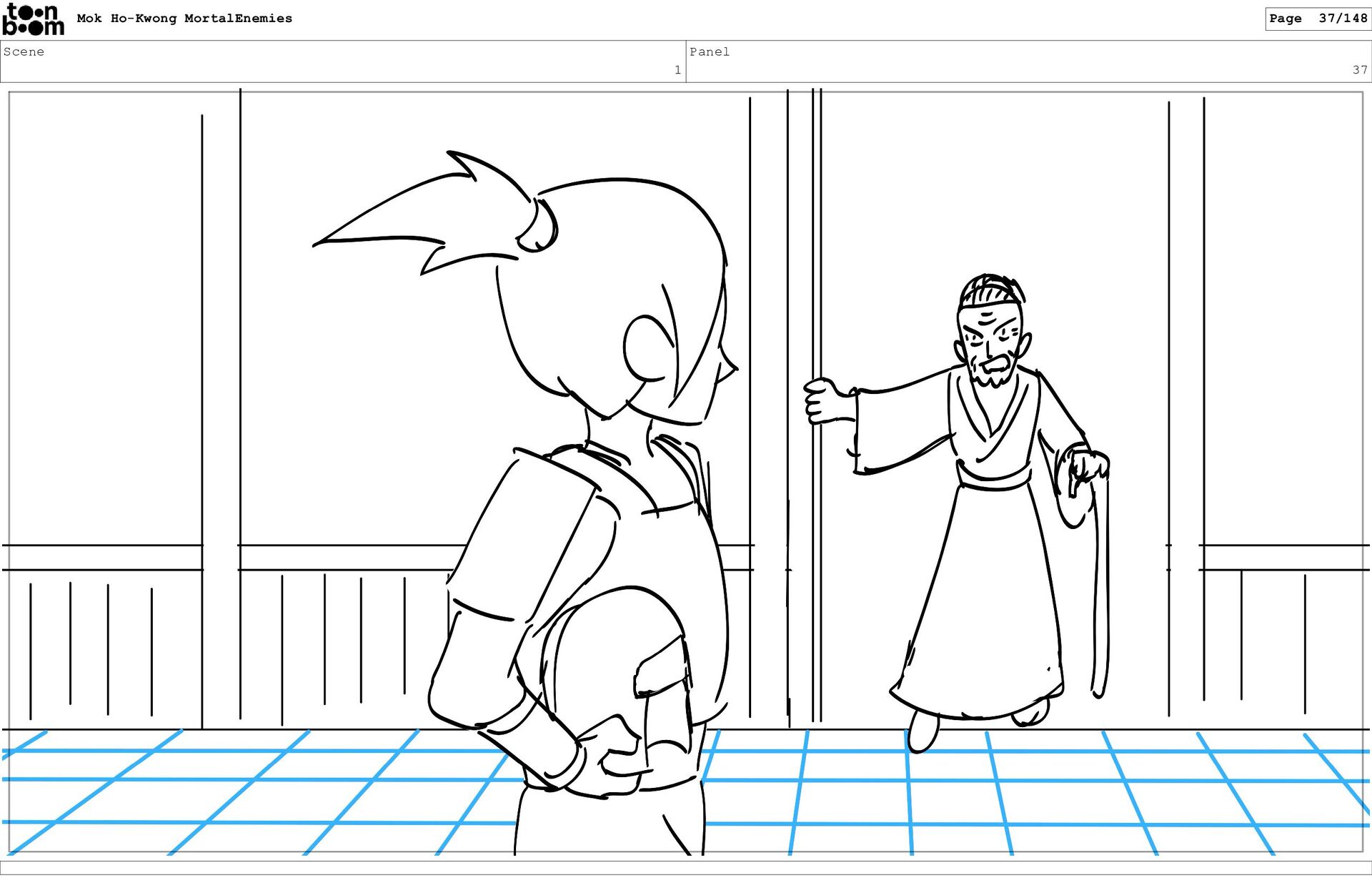Click the Scene label

[x=24, y=51]
